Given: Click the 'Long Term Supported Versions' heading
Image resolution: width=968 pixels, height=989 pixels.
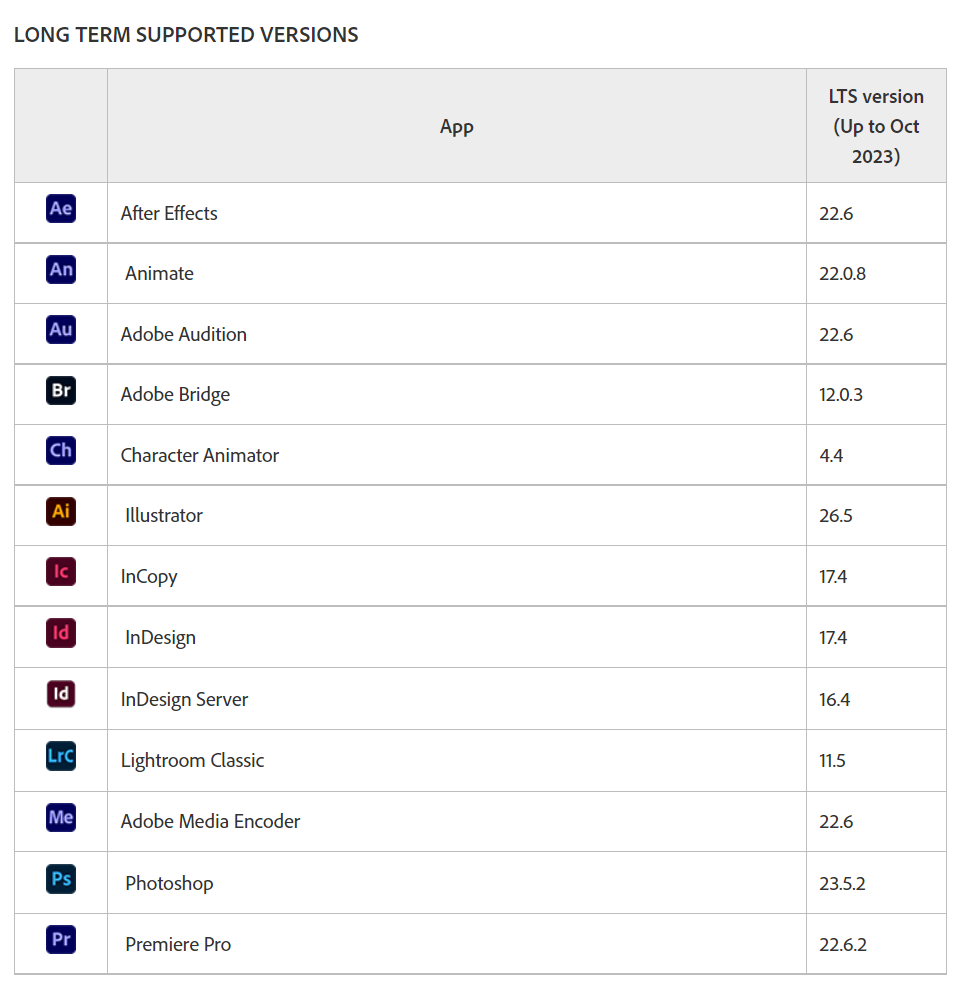Looking at the screenshot, I should 186,35.
